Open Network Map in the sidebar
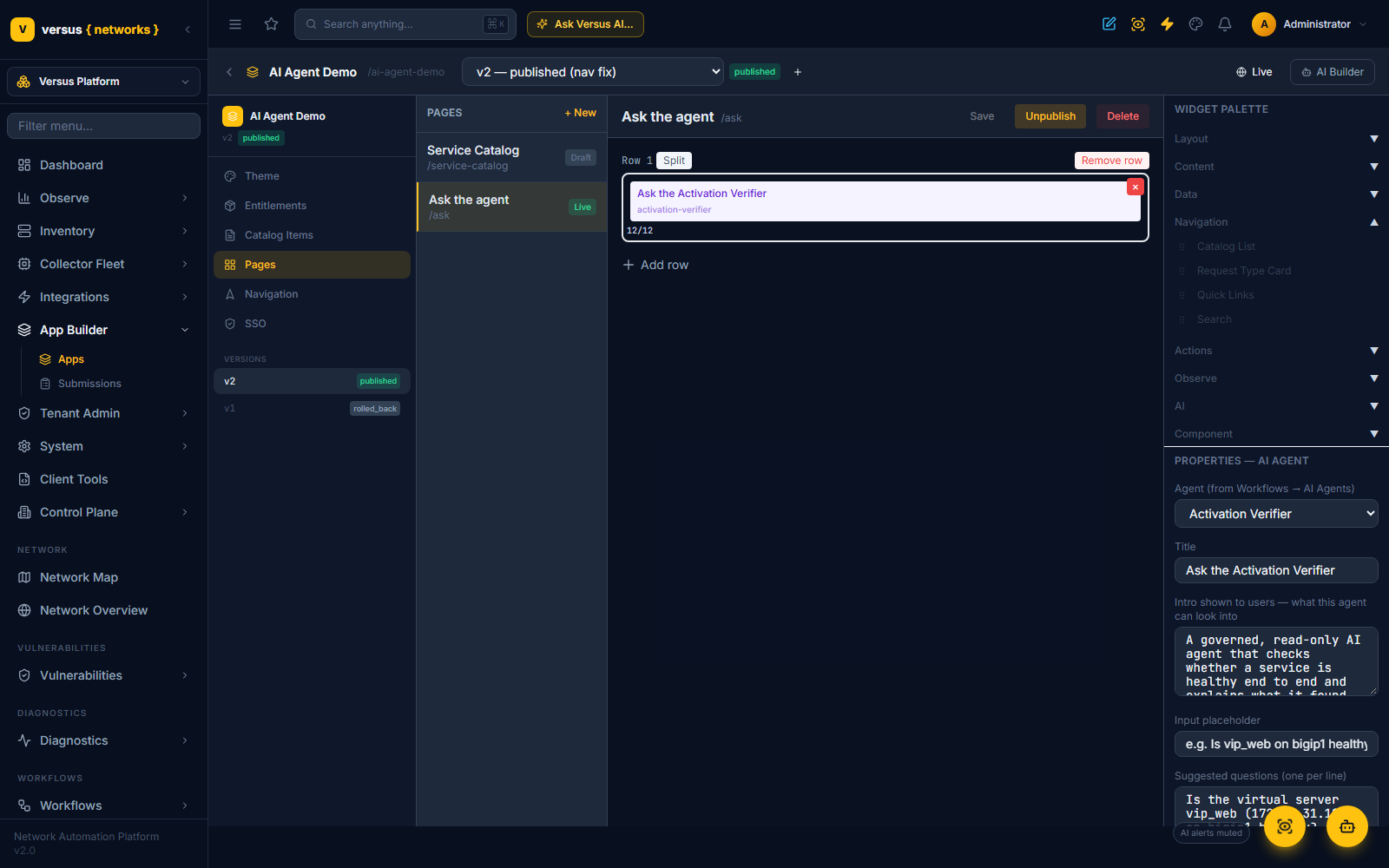This screenshot has width=1389, height=868. (104, 577)
